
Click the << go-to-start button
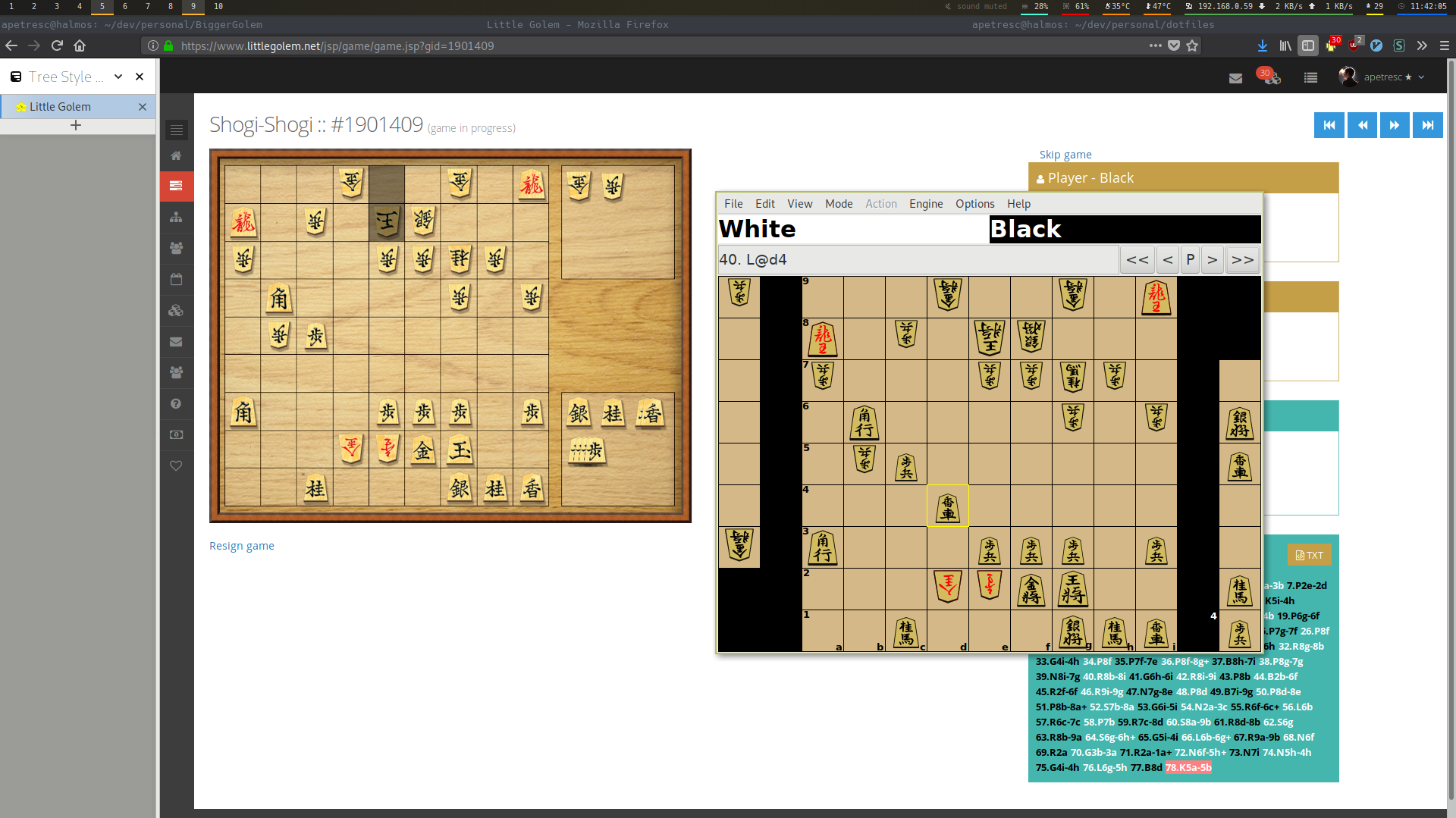(x=1137, y=259)
